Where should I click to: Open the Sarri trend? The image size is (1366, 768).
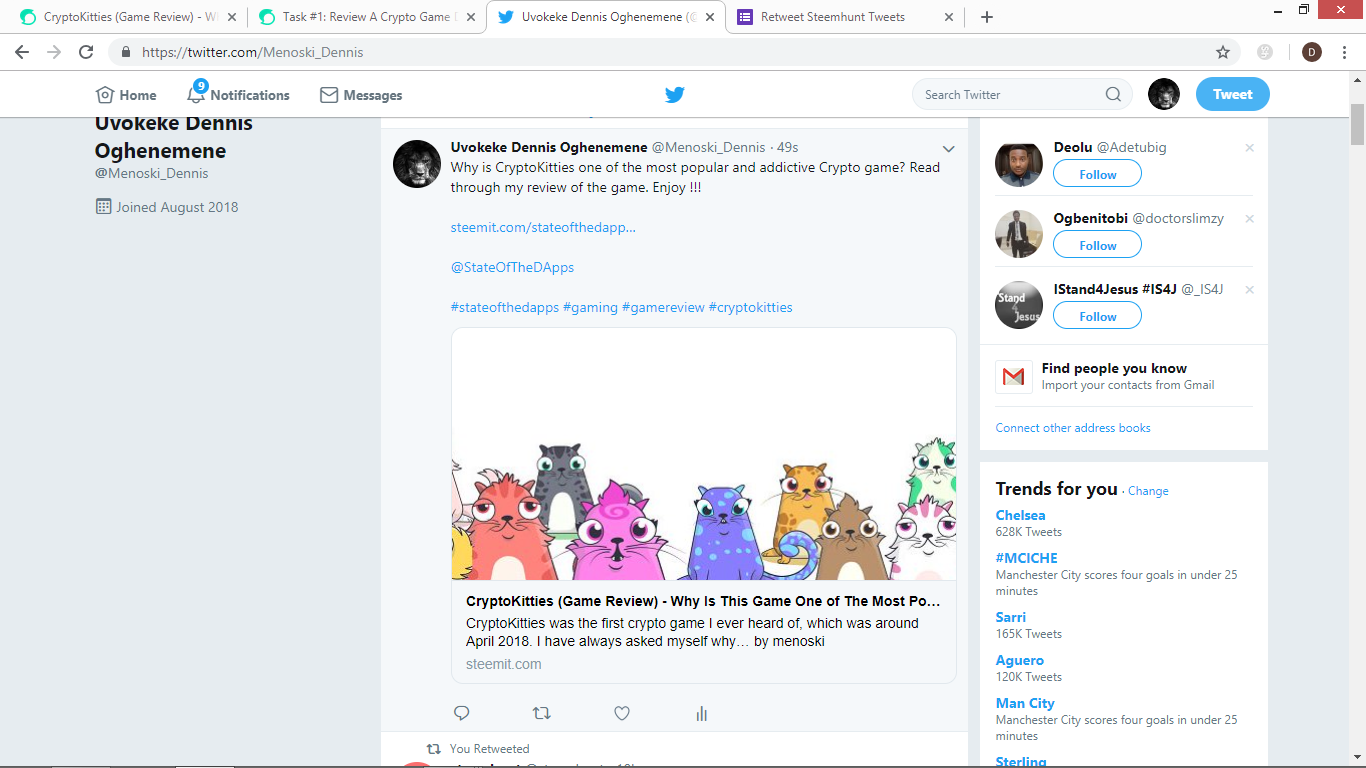[1011, 617]
